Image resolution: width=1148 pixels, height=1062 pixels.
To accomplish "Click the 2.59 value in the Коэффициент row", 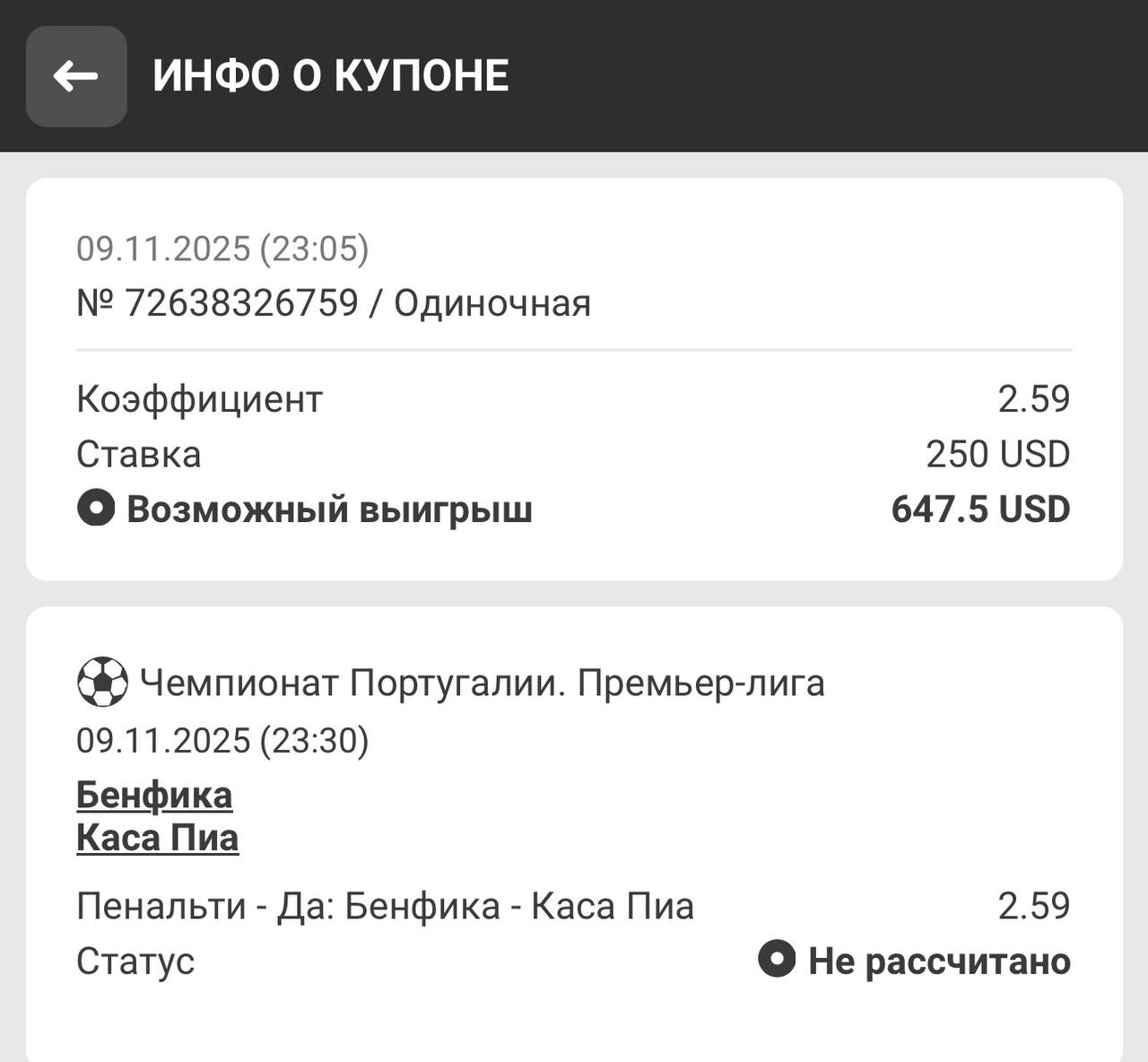I will pos(1034,399).
